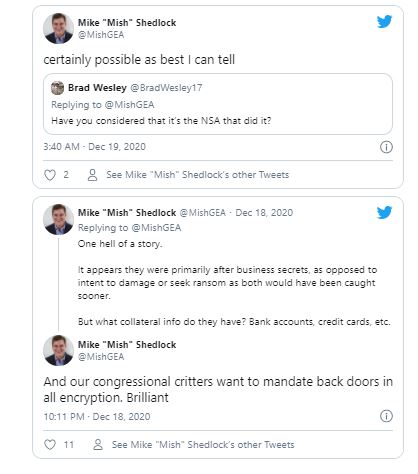Click avatar next to congressional critters tweet
This screenshot has width=418, height=474.
58,350
